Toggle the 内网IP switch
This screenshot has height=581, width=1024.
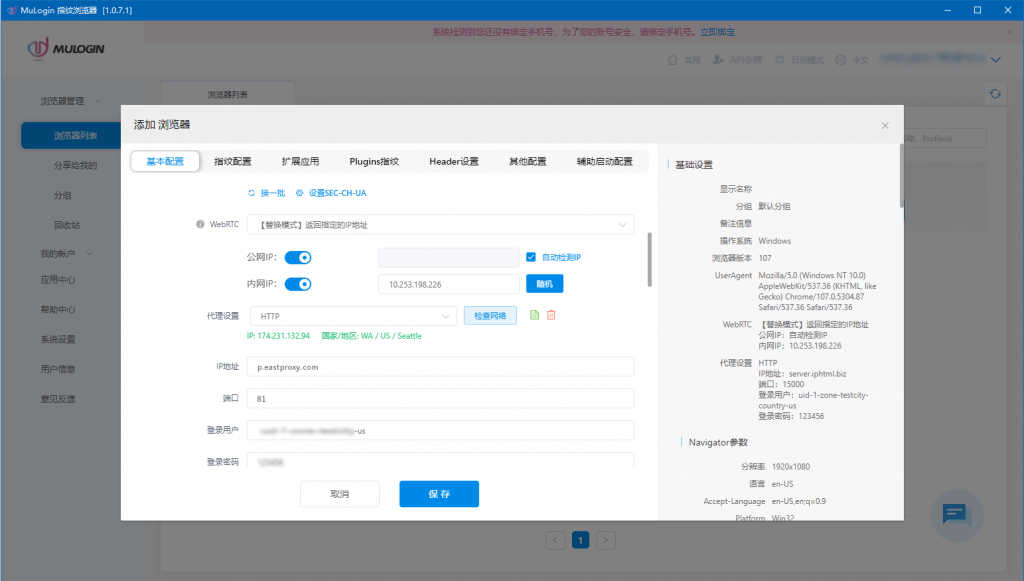pyautogui.click(x=299, y=284)
